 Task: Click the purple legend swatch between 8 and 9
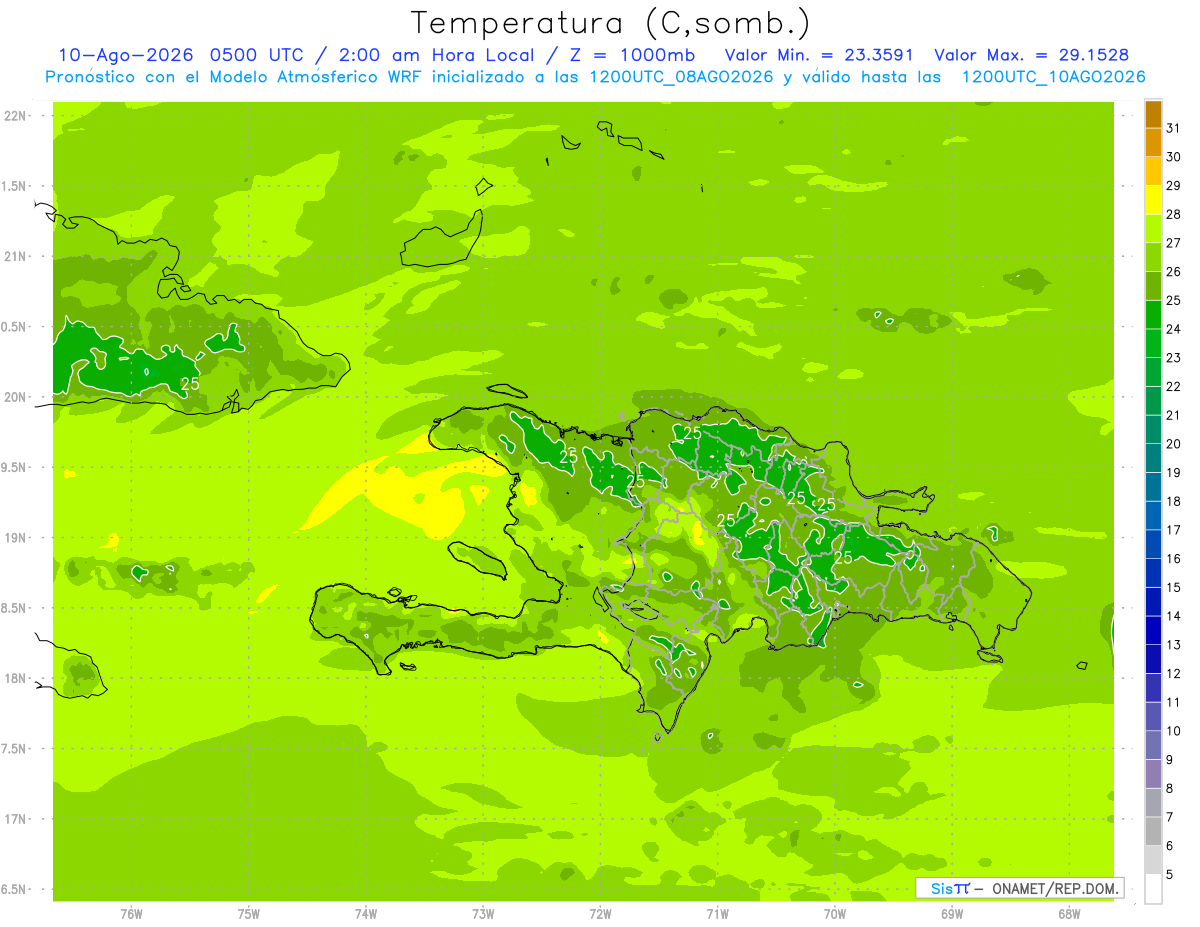[x=1153, y=774]
